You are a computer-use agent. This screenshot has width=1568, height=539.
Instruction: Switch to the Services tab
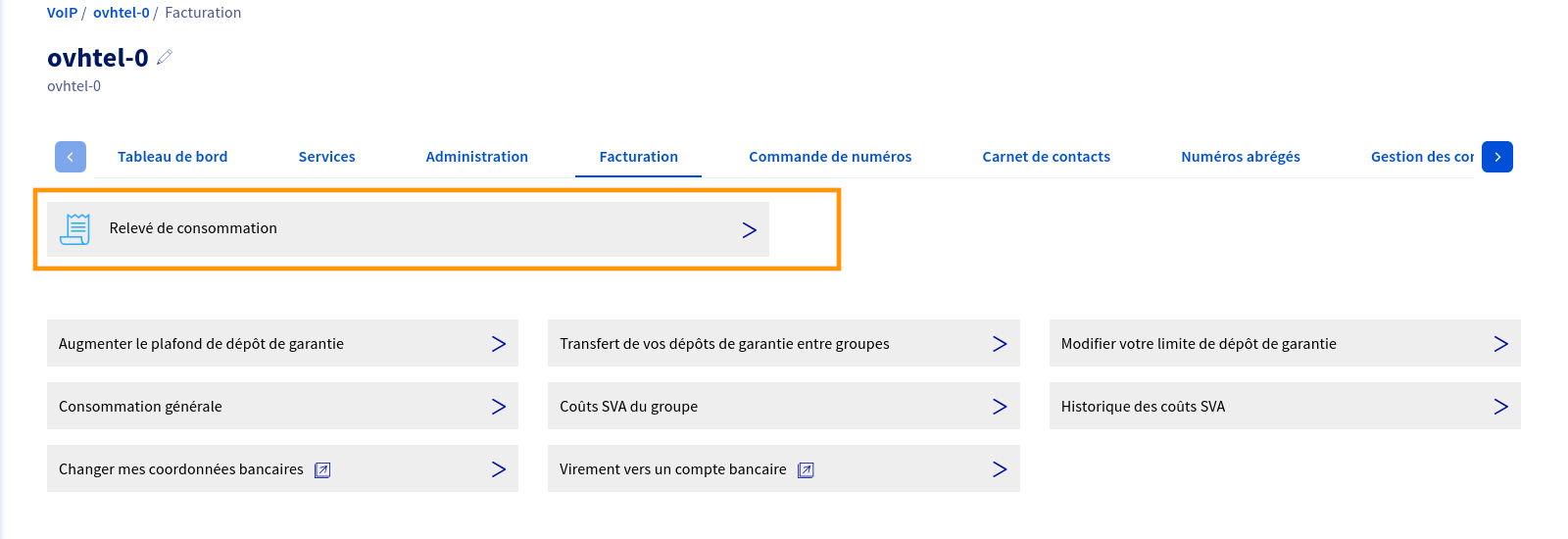click(326, 157)
